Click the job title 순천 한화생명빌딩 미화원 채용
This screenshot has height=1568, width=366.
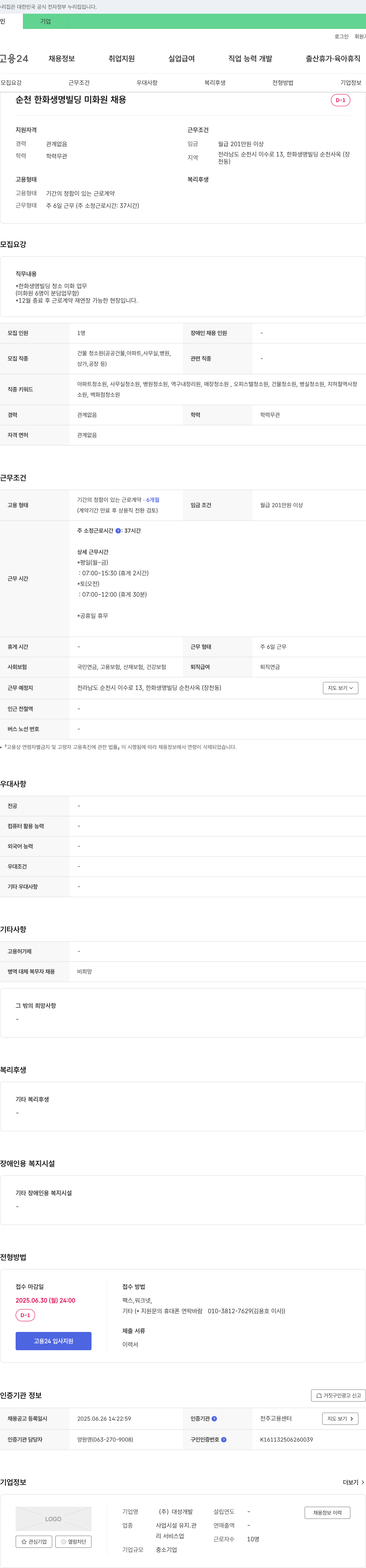pyautogui.click(x=71, y=99)
